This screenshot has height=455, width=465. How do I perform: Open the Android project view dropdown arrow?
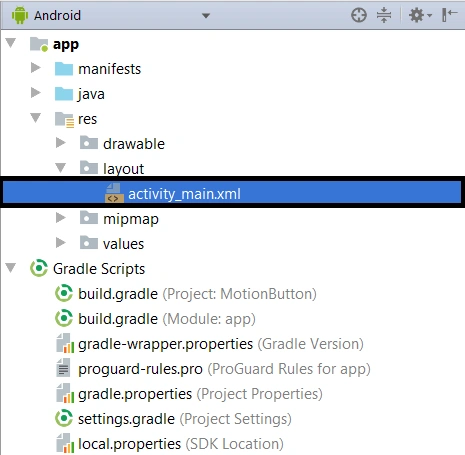coord(206,16)
